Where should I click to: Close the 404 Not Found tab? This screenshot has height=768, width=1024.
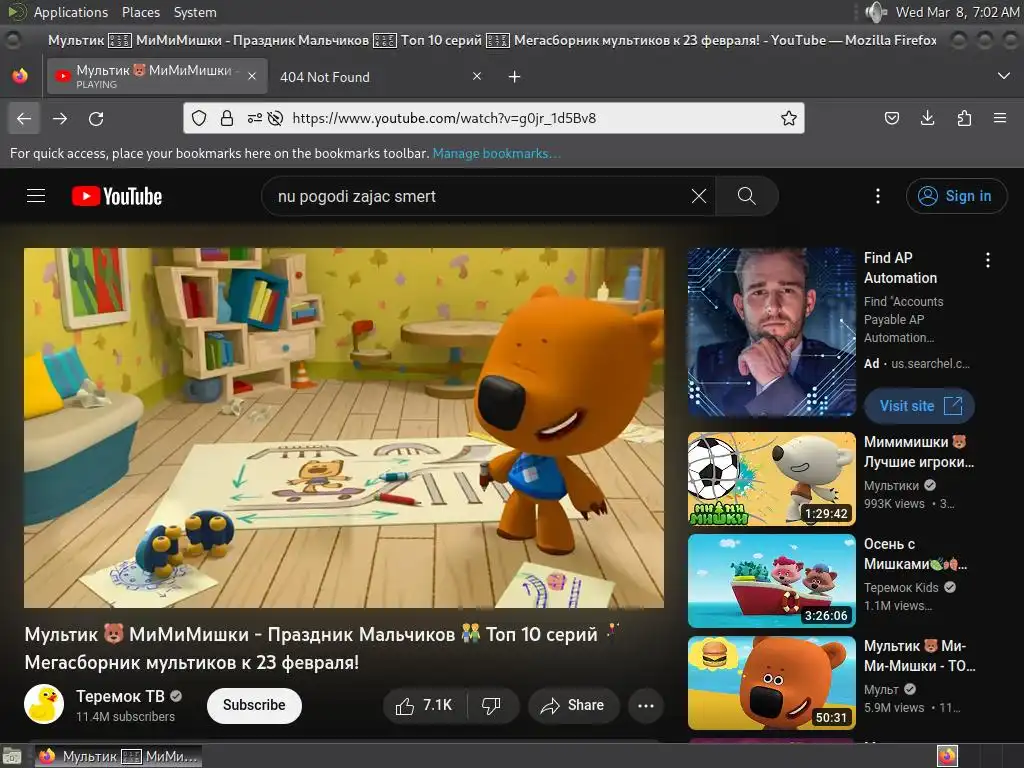[477, 76]
